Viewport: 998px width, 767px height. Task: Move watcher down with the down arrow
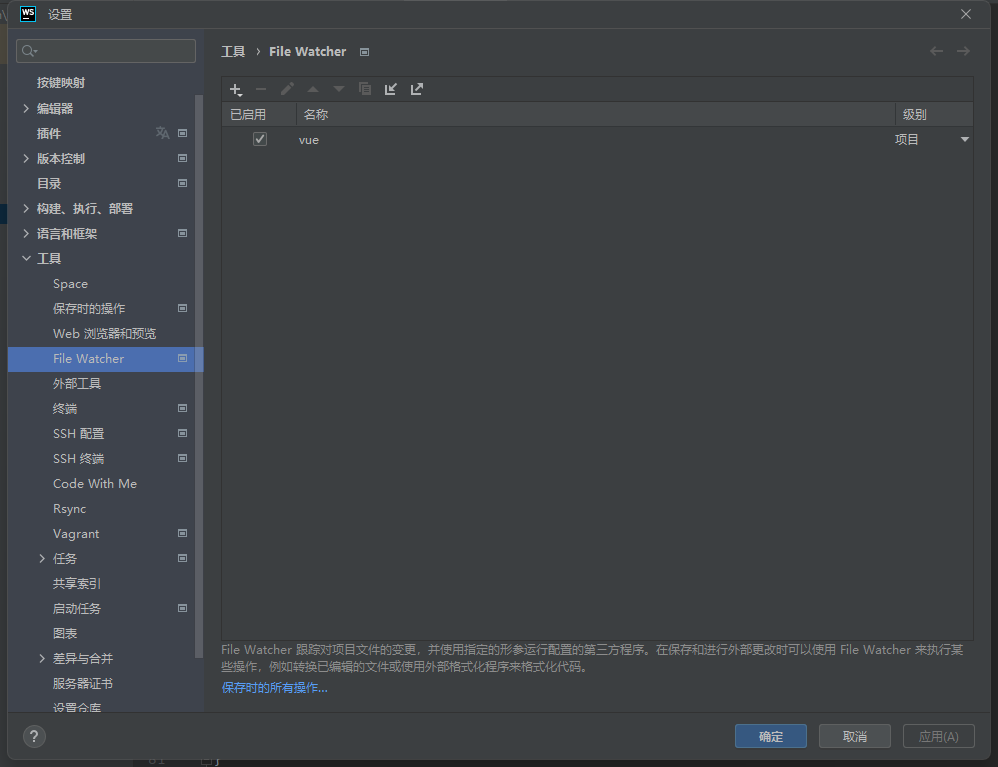coord(339,89)
